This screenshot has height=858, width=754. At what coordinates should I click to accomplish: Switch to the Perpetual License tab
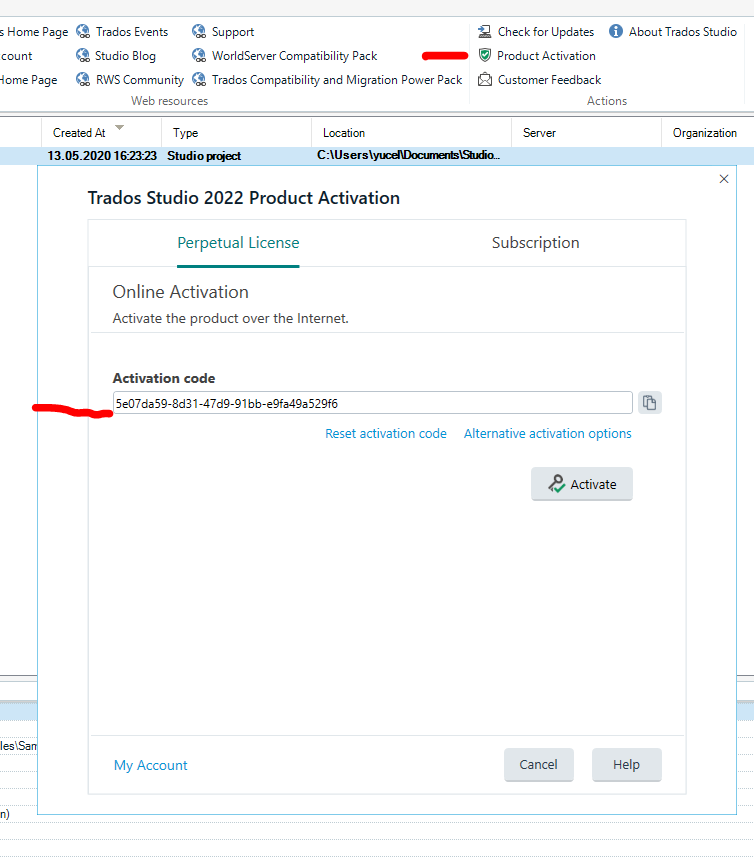pyautogui.click(x=238, y=242)
